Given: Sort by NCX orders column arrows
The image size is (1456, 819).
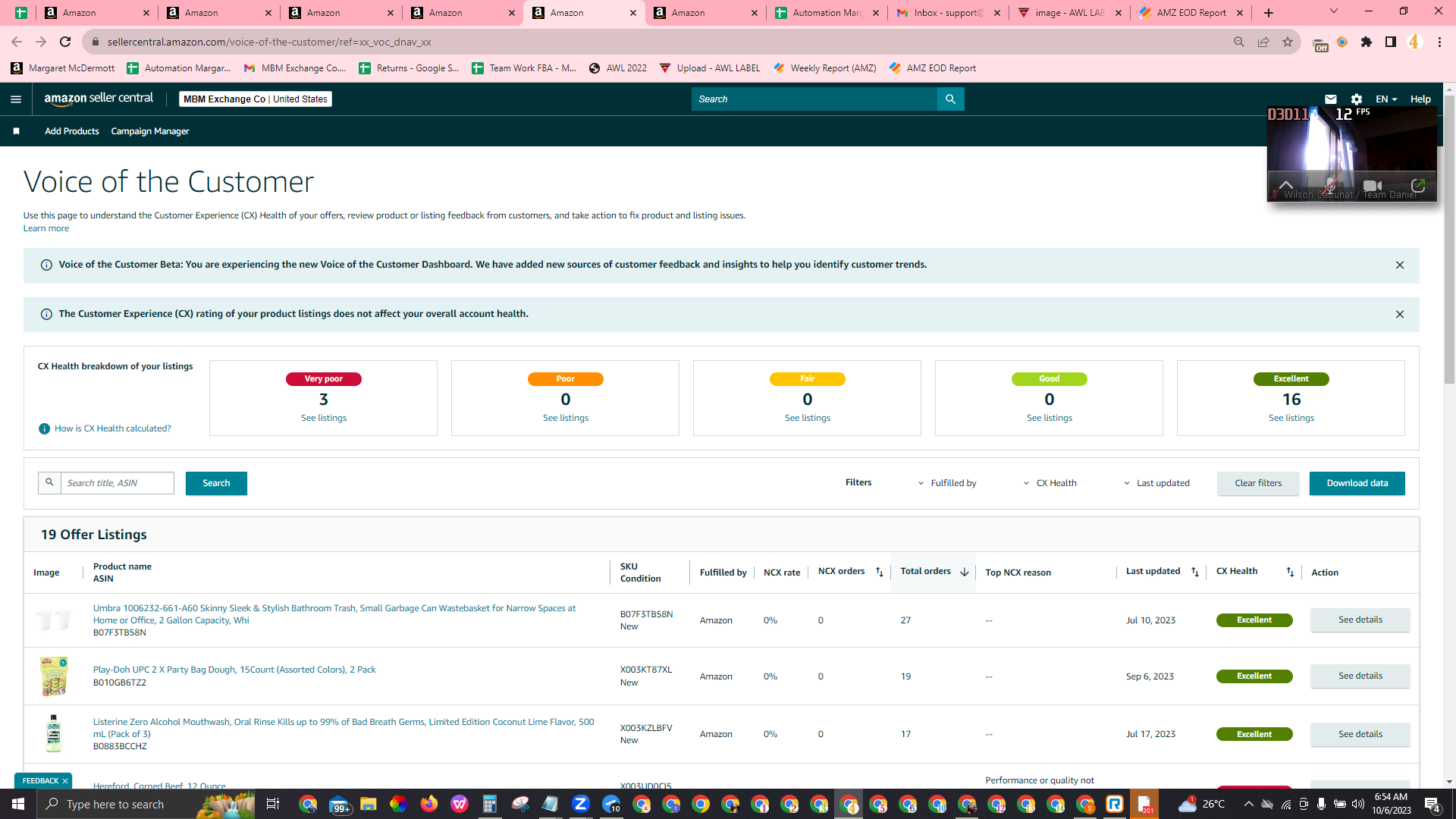Looking at the screenshot, I should tap(880, 572).
